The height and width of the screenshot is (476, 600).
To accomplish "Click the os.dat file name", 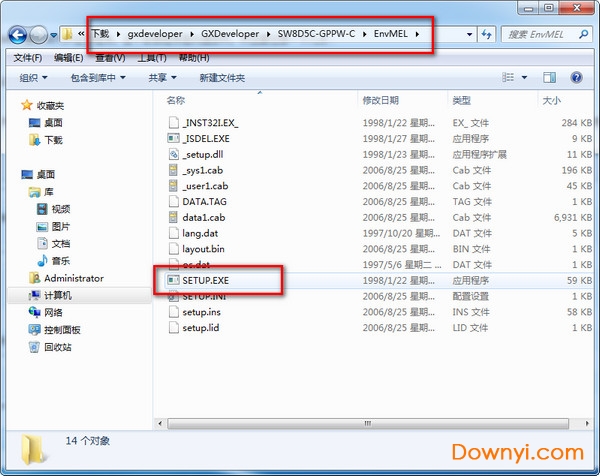I will [196, 264].
